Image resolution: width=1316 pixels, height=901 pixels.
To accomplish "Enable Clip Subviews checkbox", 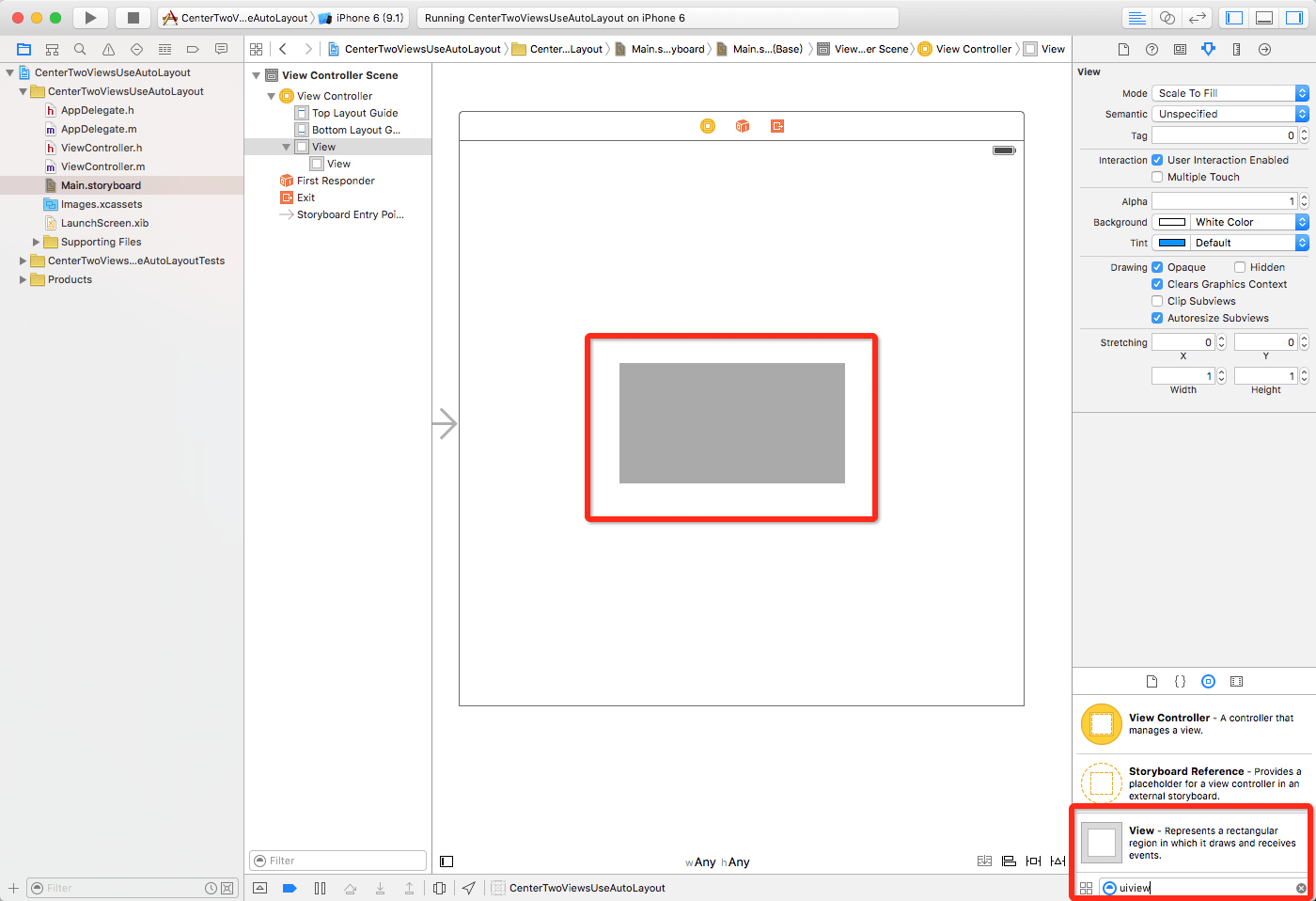I will [x=1157, y=301].
